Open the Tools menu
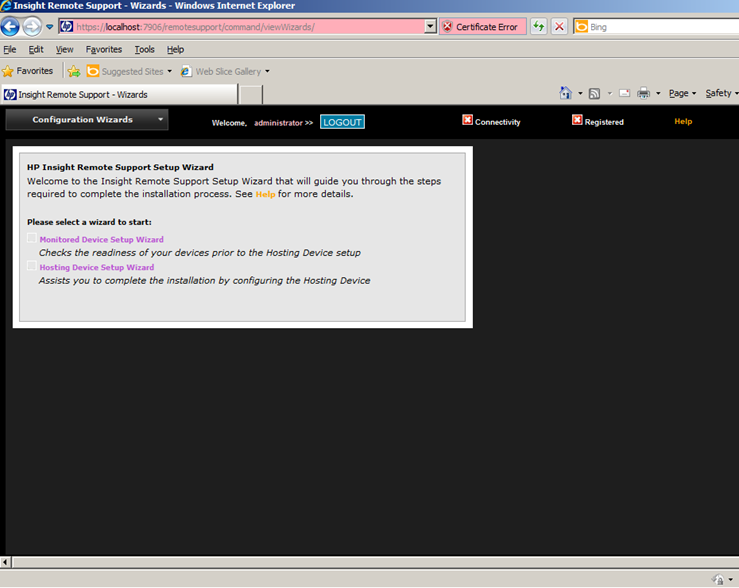The width and height of the screenshot is (739, 588). (x=144, y=49)
